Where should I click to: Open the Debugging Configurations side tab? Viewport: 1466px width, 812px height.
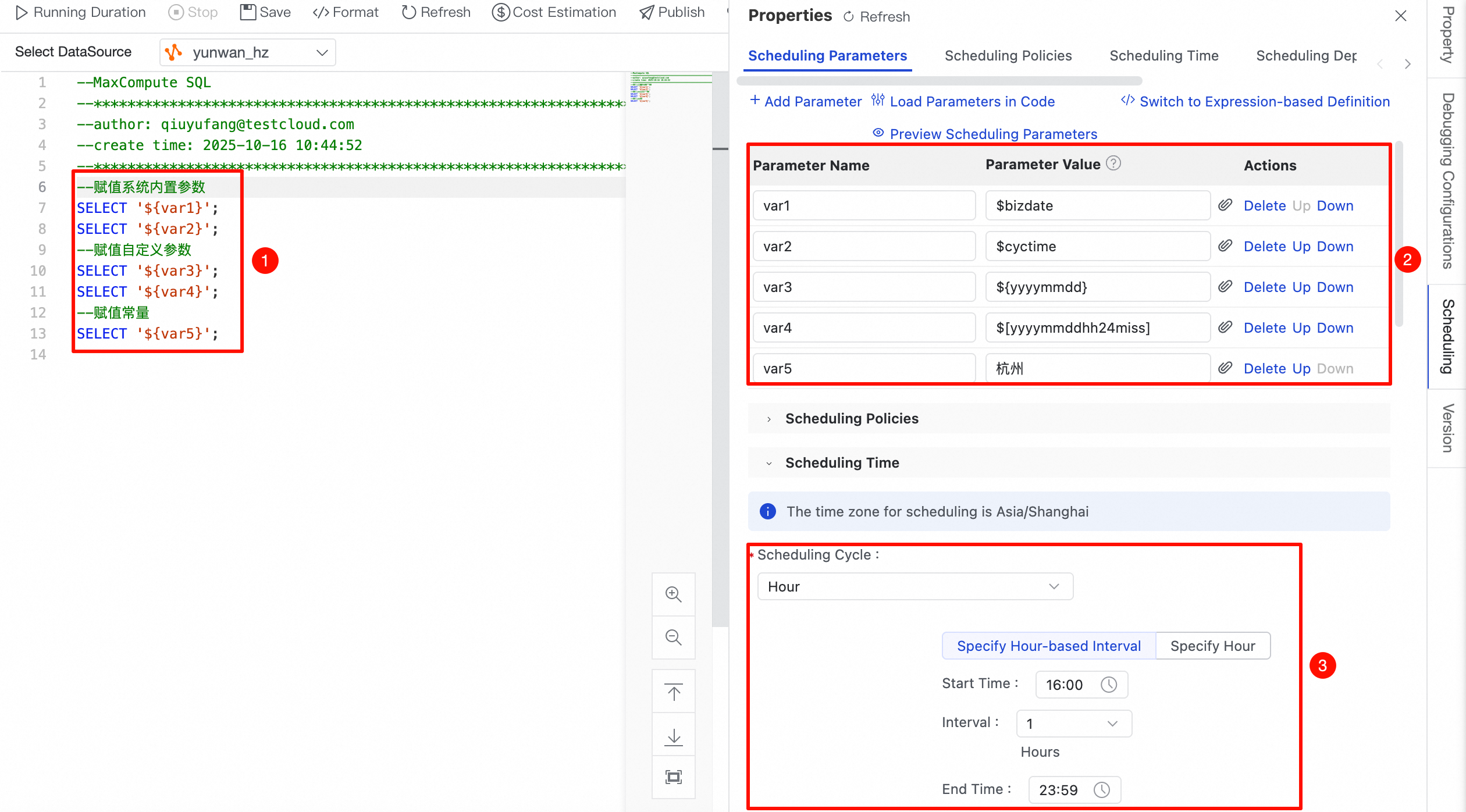coord(1447,180)
